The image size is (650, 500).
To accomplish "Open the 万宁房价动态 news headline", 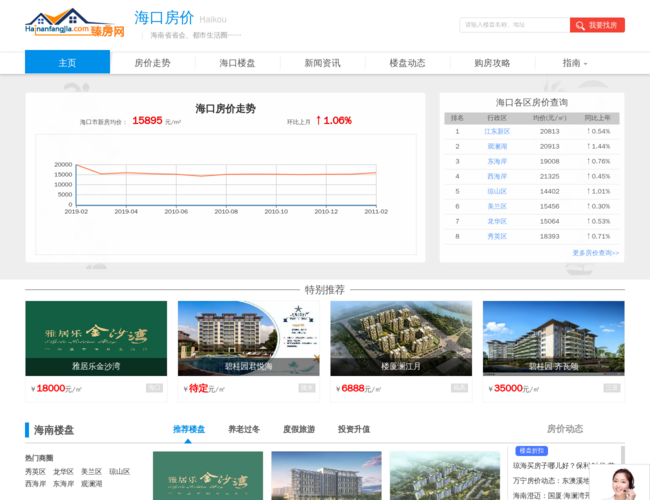I will pyautogui.click(x=551, y=481).
